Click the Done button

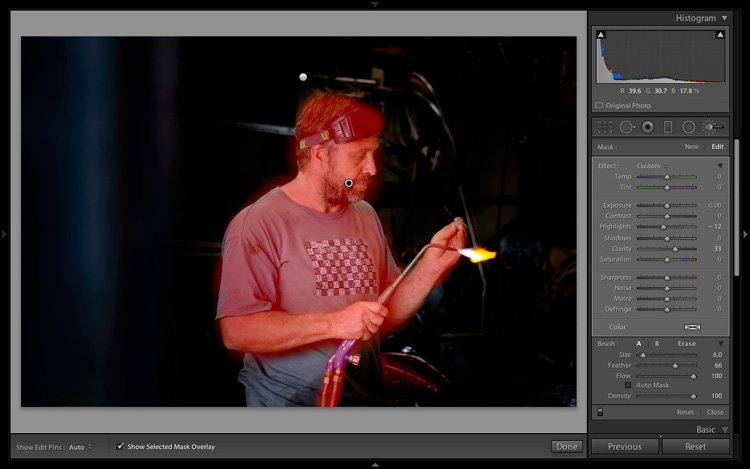[566, 446]
